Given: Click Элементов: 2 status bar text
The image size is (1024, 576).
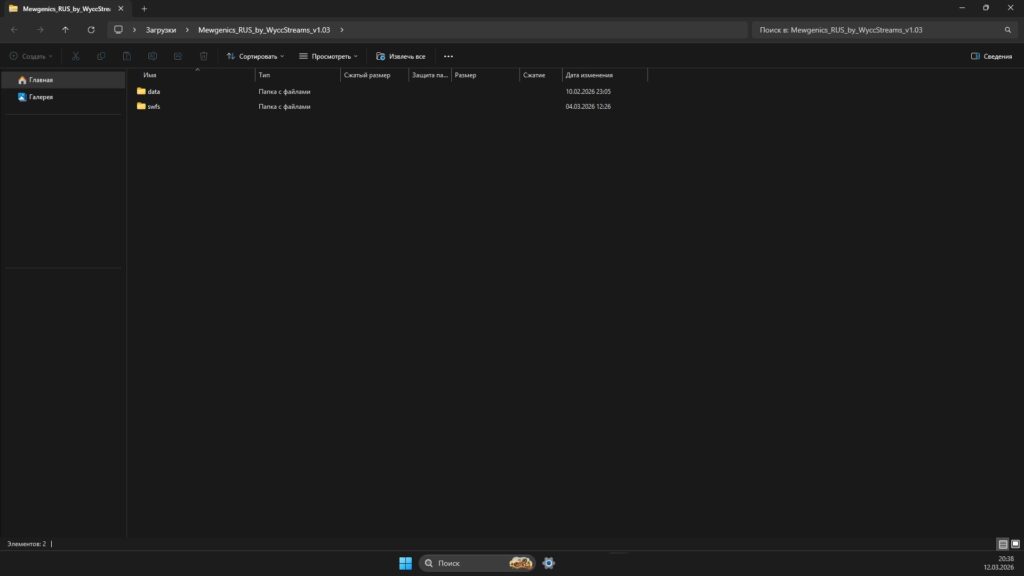Looking at the screenshot, I should point(27,543).
